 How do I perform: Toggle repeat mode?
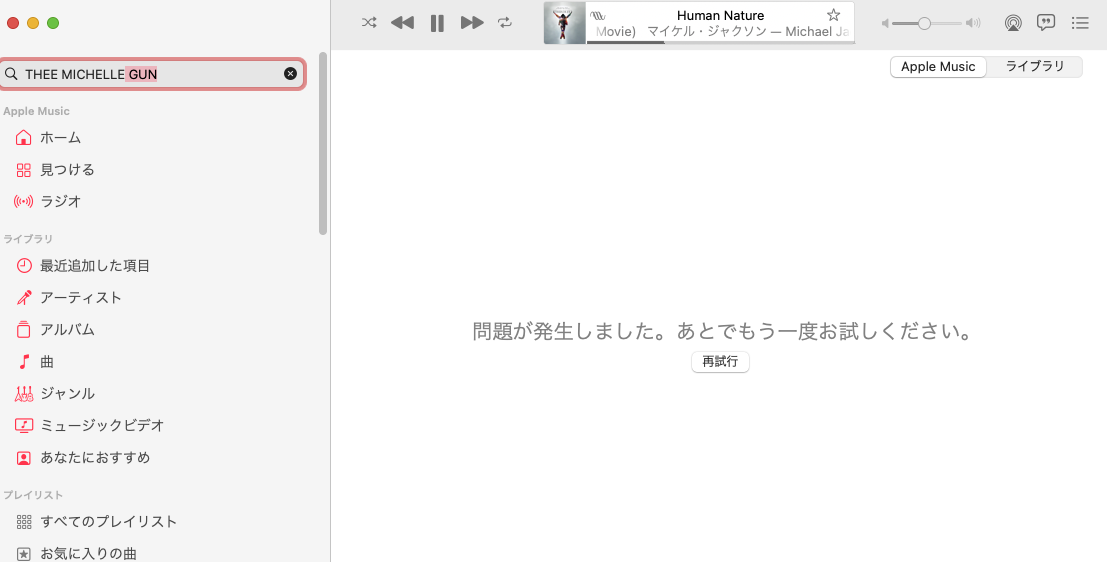[505, 23]
